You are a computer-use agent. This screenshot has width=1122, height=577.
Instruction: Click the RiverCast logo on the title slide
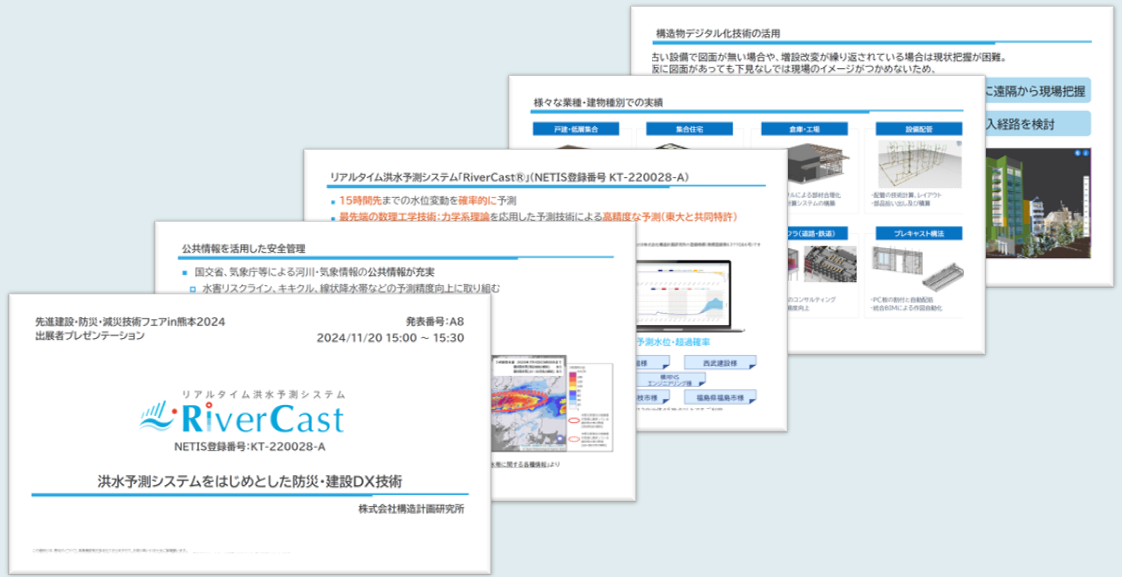(243, 419)
